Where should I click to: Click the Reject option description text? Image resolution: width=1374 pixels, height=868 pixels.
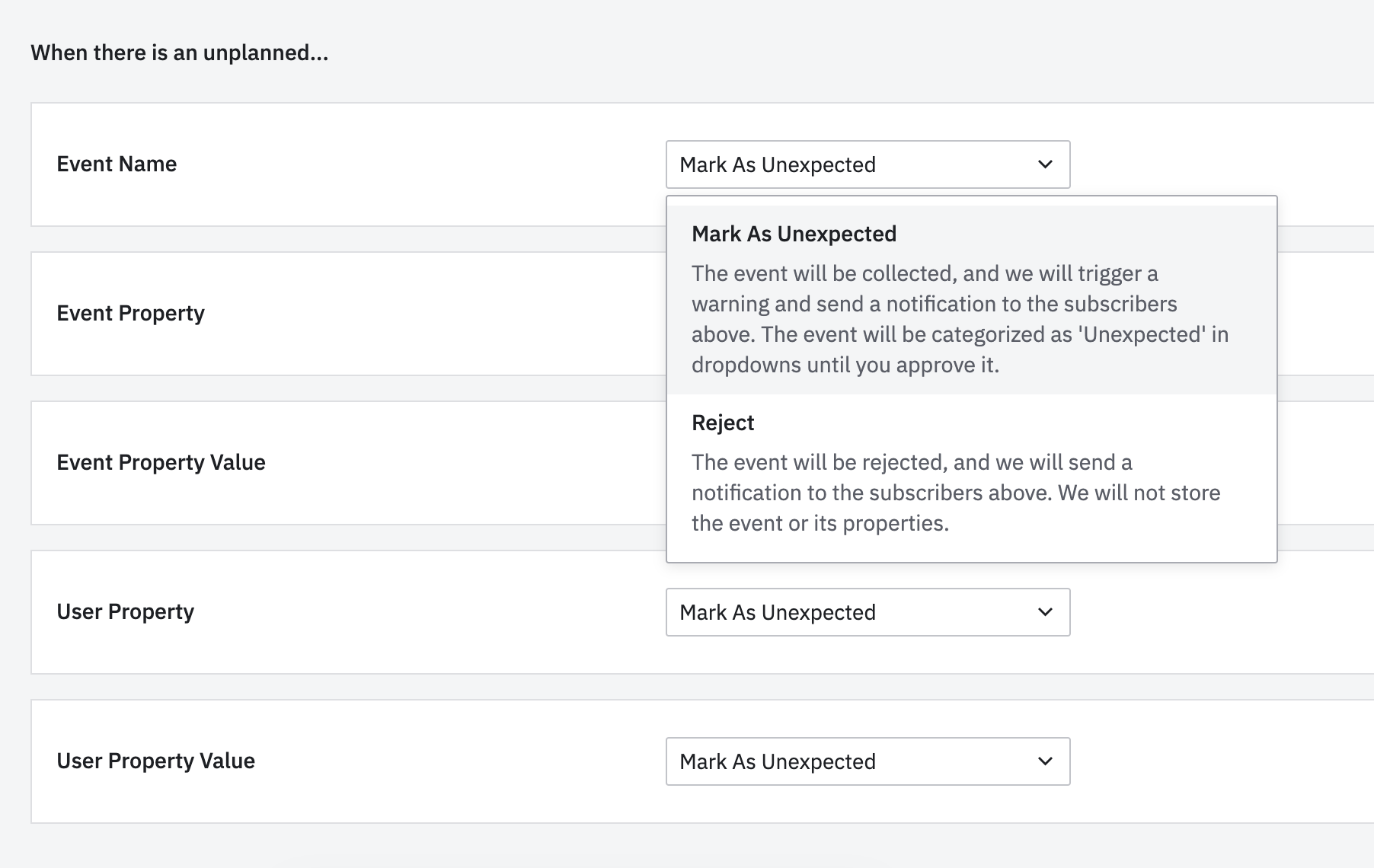pyautogui.click(x=955, y=493)
